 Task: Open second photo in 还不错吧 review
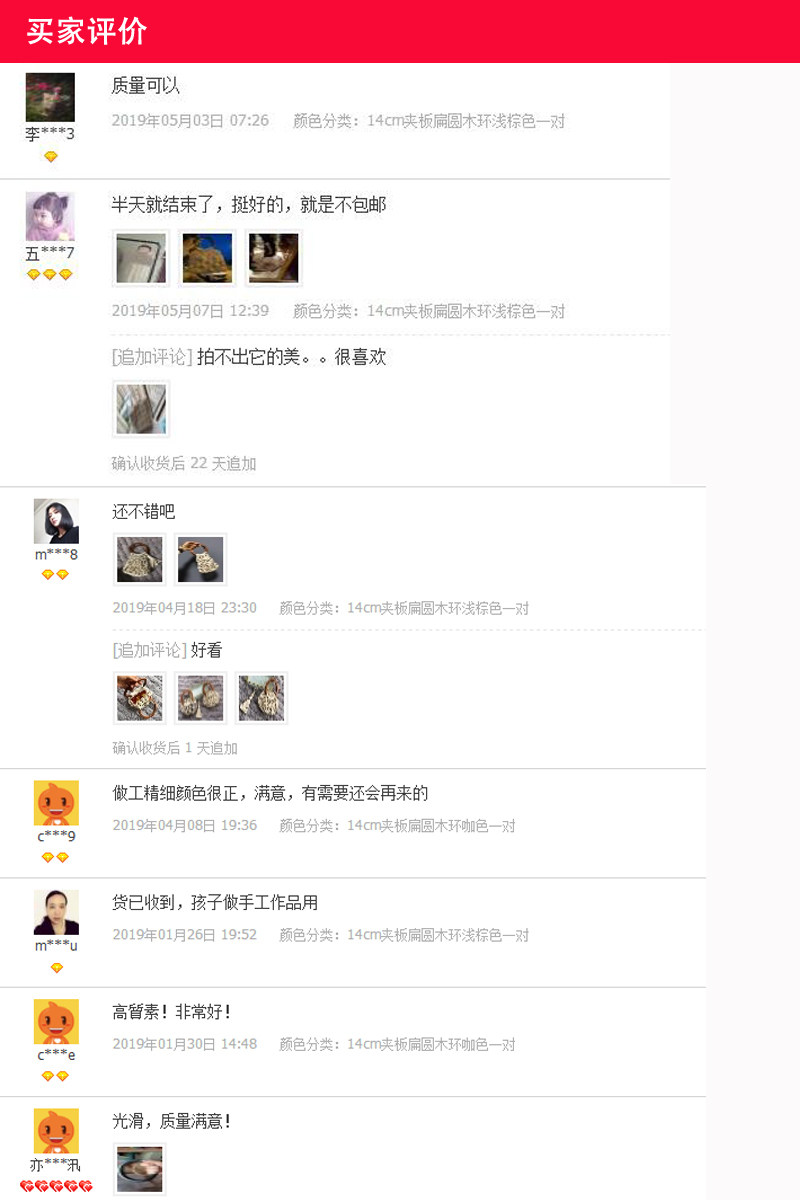point(200,560)
